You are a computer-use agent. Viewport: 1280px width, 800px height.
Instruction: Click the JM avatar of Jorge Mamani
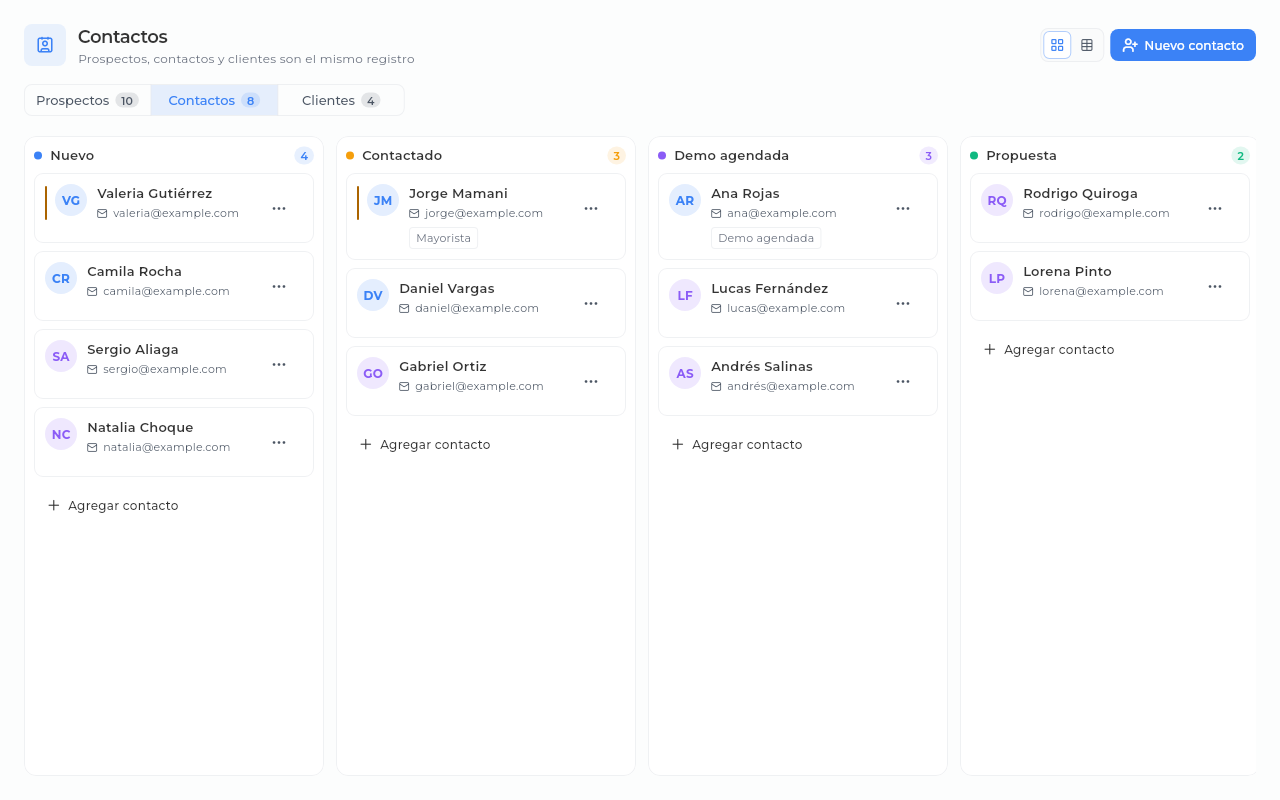pos(383,200)
